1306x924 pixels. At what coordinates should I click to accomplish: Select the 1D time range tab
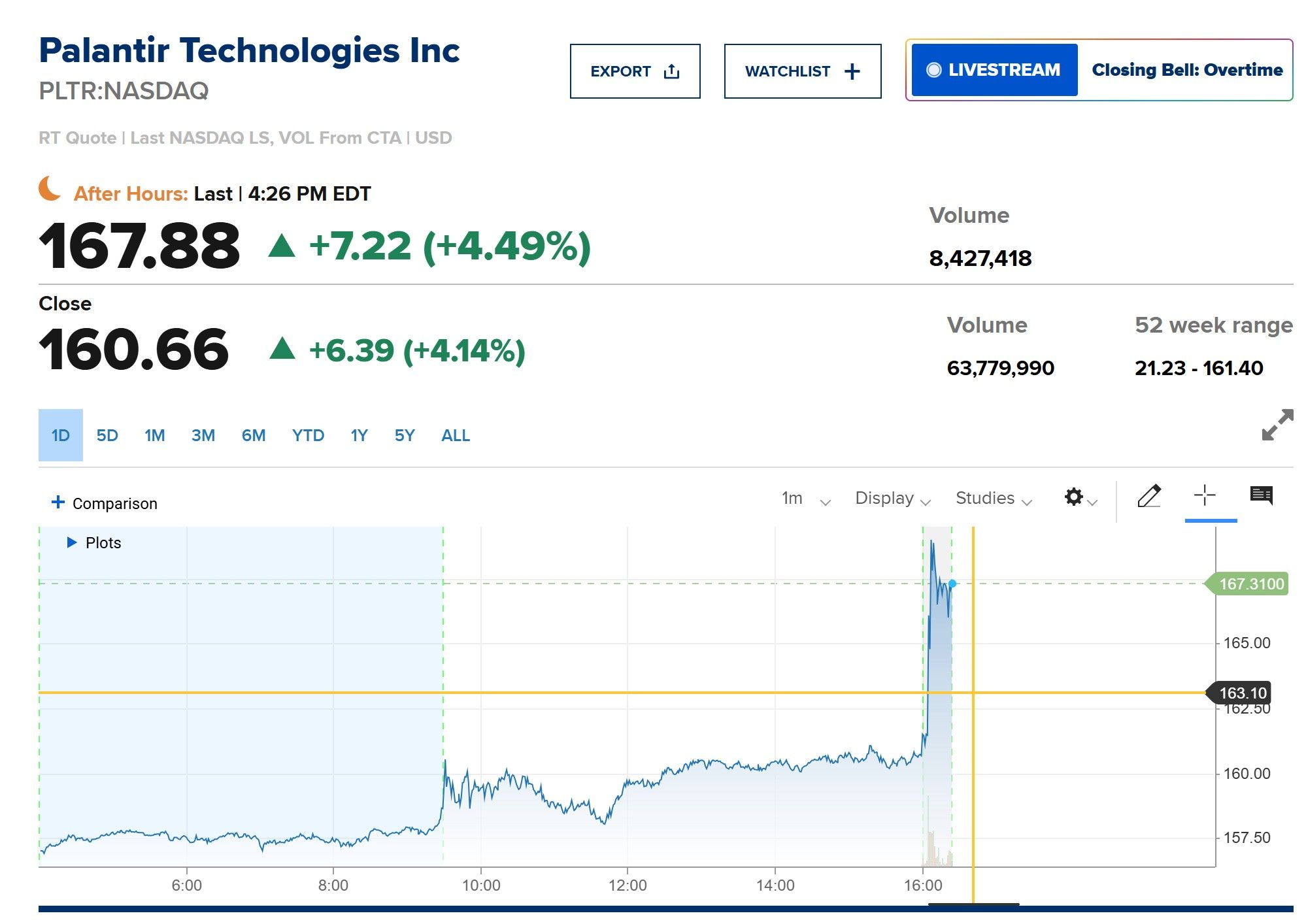(x=61, y=436)
